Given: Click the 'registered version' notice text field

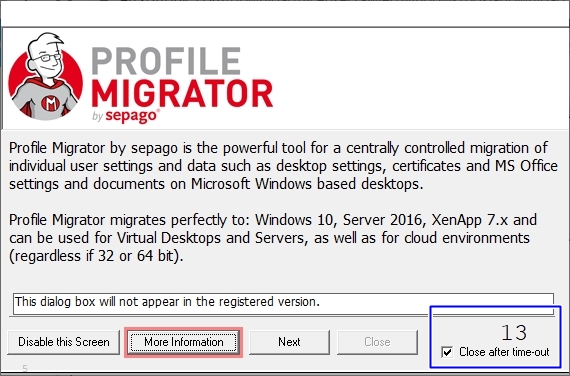Looking at the screenshot, I should point(284,303).
